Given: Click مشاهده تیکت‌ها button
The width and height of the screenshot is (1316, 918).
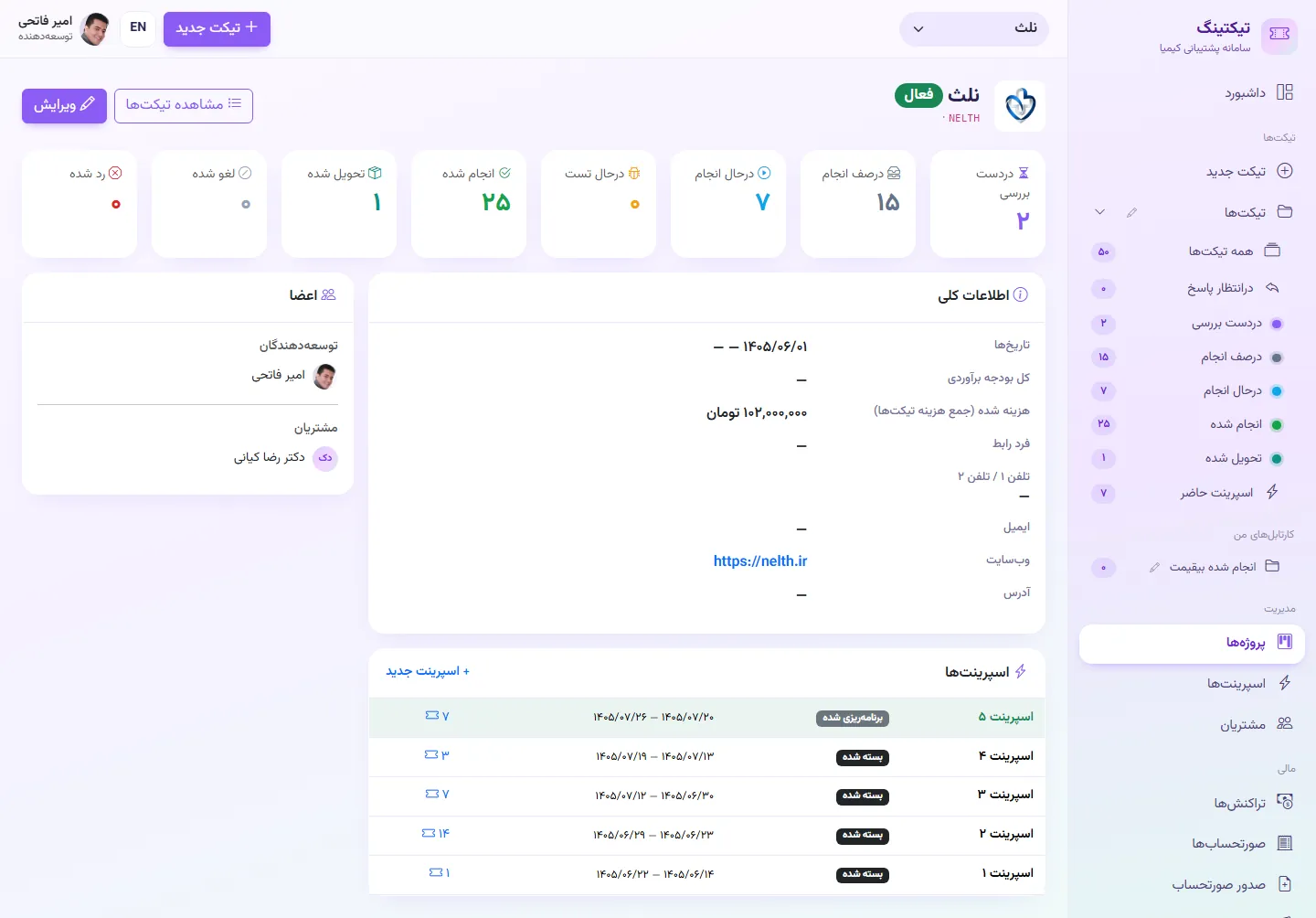Looking at the screenshot, I should [184, 105].
